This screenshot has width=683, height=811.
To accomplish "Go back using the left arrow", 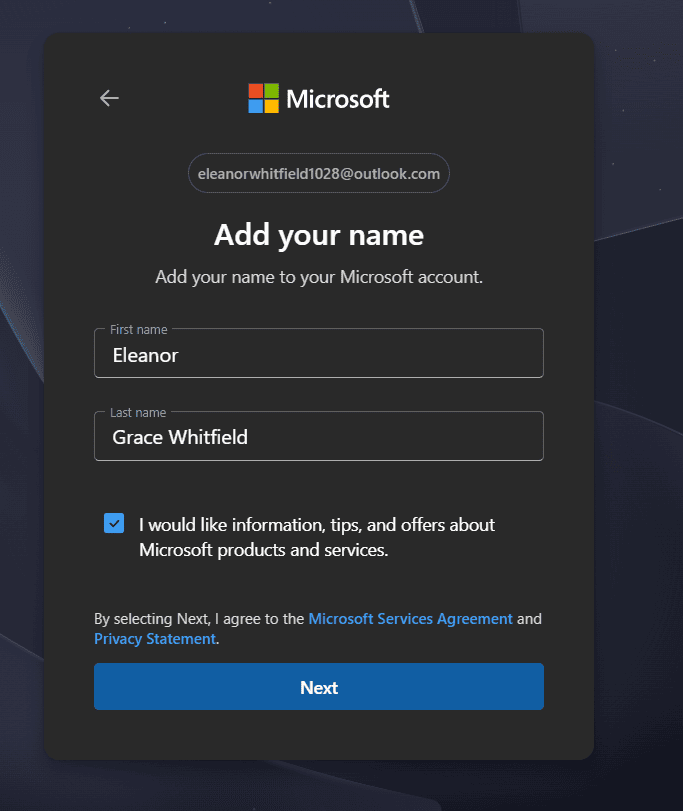I will pyautogui.click(x=109, y=98).
